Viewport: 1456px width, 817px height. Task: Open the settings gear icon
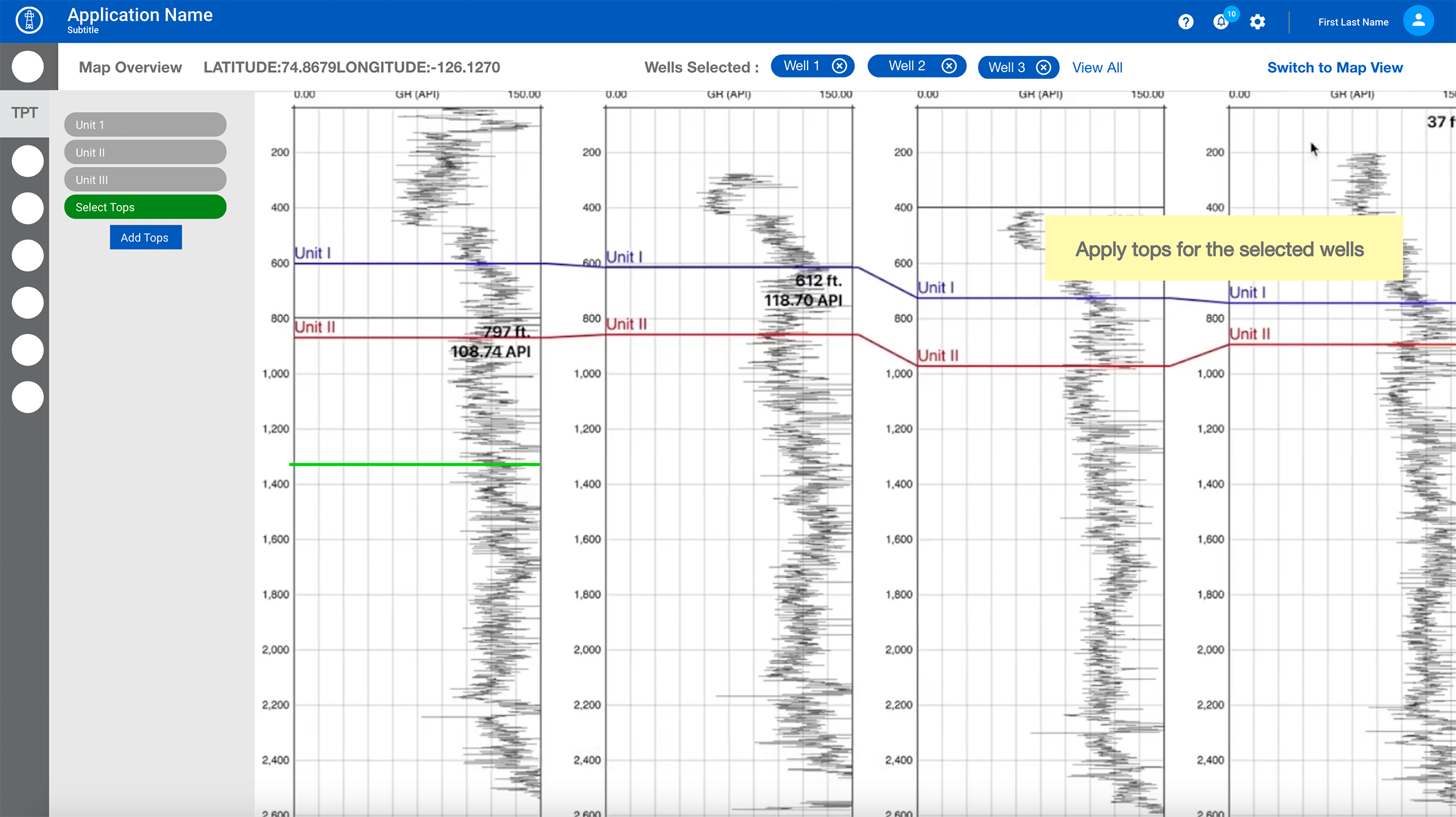coord(1257,22)
